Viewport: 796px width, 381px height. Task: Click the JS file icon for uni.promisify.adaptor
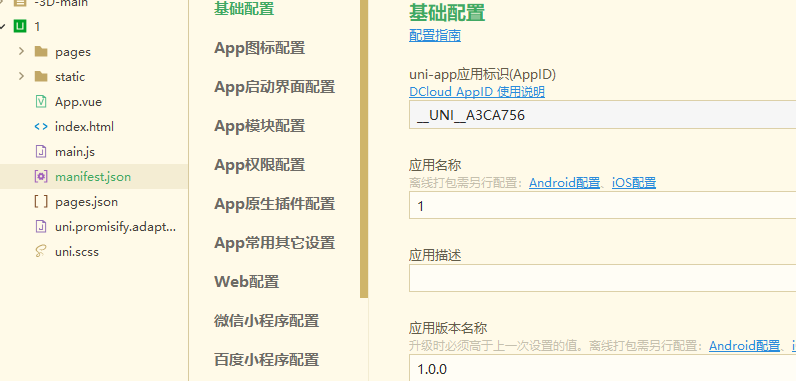41,227
